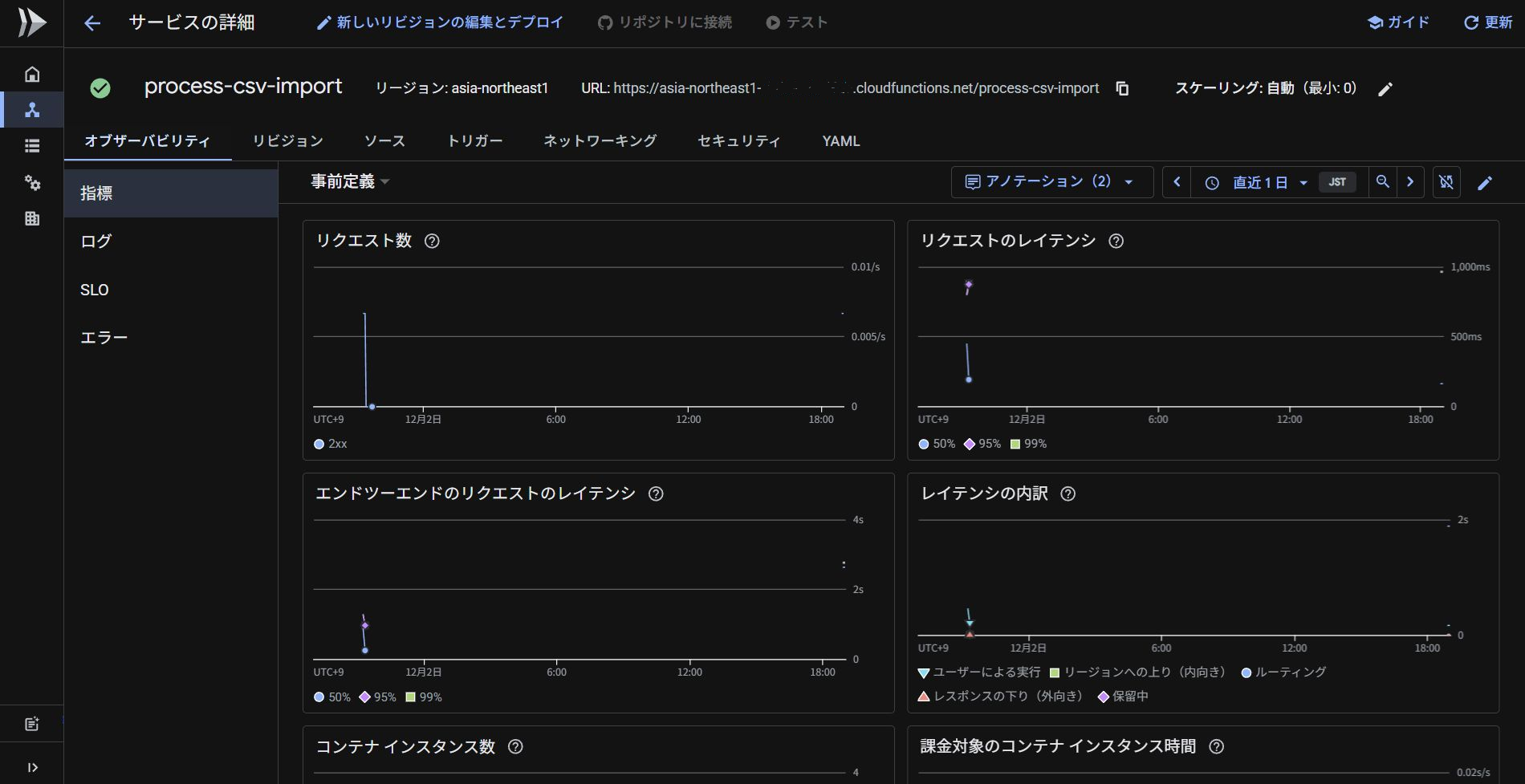The width and height of the screenshot is (1525, 784).
Task: Toggle auto-refresh sync off icon
Action: pyautogui.click(x=1446, y=182)
